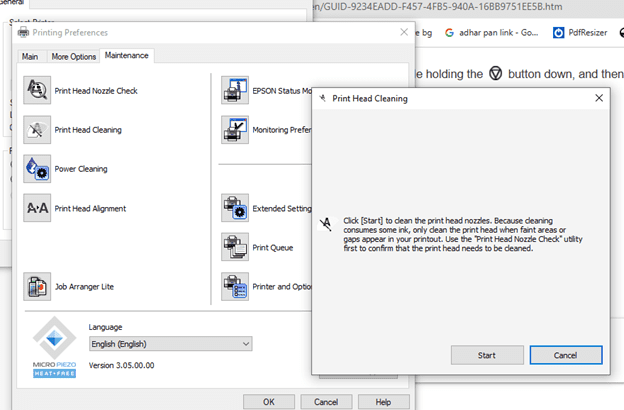
Task: Open the Print Head Nozzle Check icon
Action: (37, 90)
